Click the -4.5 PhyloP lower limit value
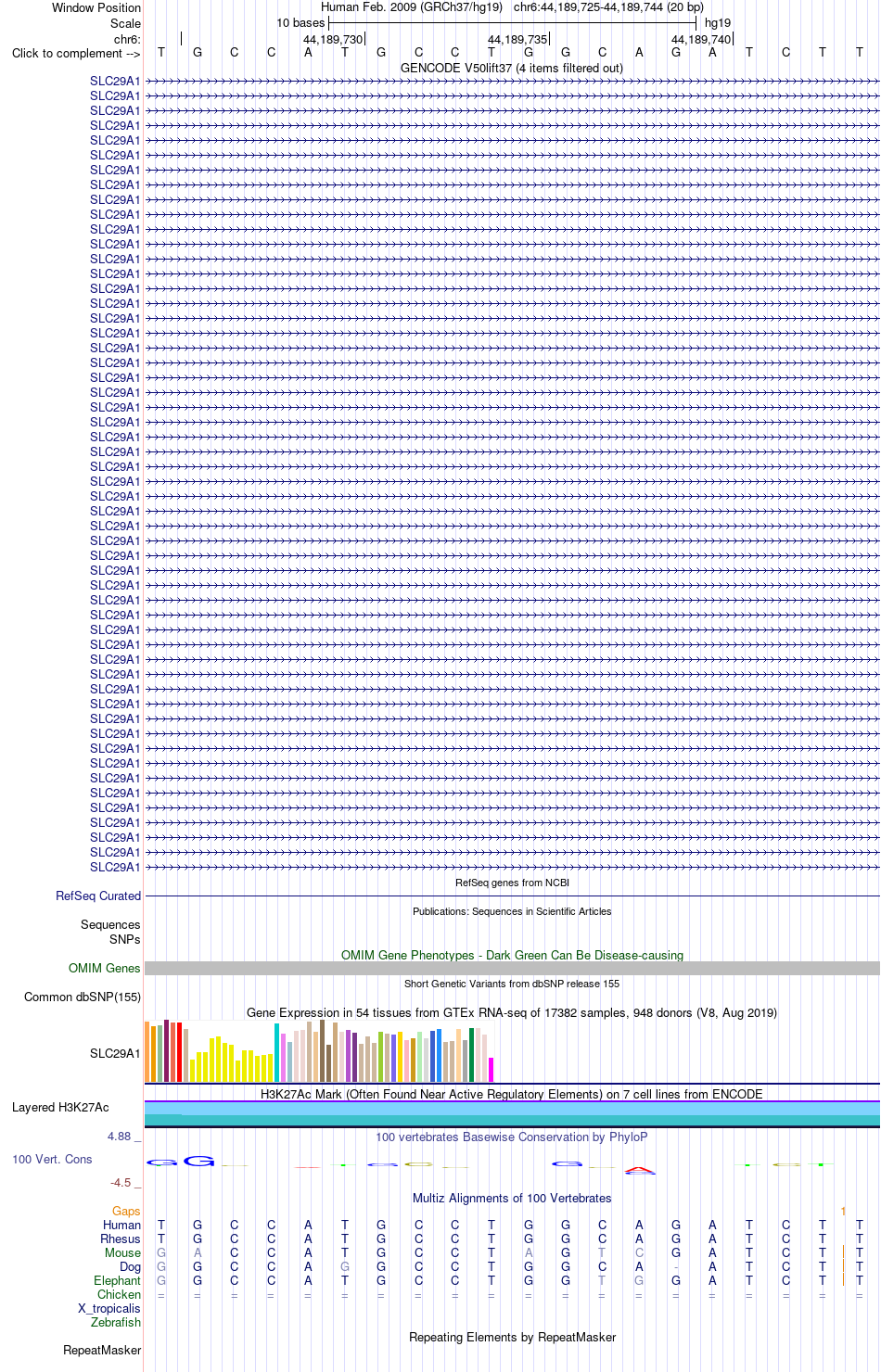The height and width of the screenshot is (1372, 881). pyautogui.click(x=121, y=1182)
